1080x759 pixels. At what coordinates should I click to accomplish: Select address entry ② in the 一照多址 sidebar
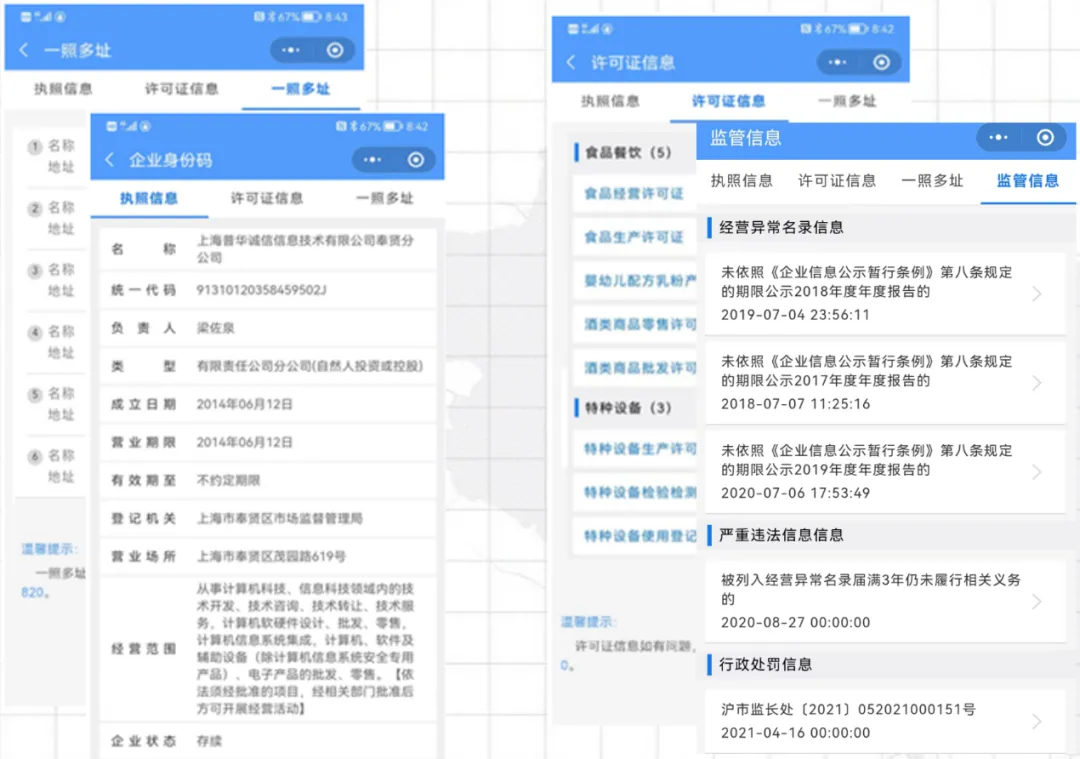[x=50, y=218]
